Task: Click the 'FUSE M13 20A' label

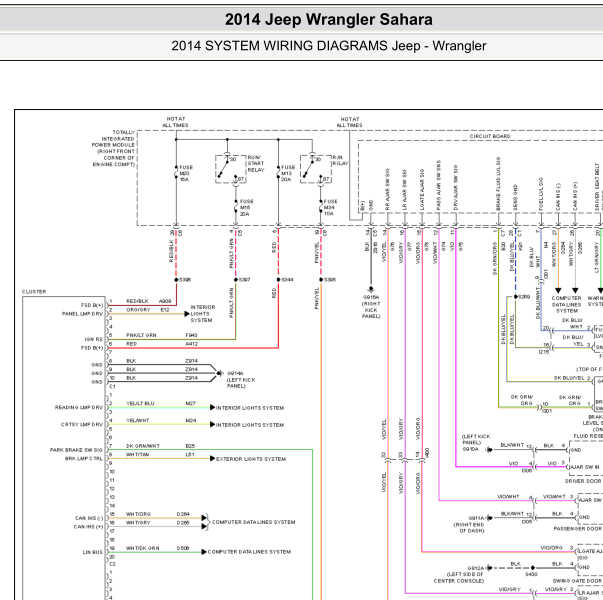Action: 288,173
